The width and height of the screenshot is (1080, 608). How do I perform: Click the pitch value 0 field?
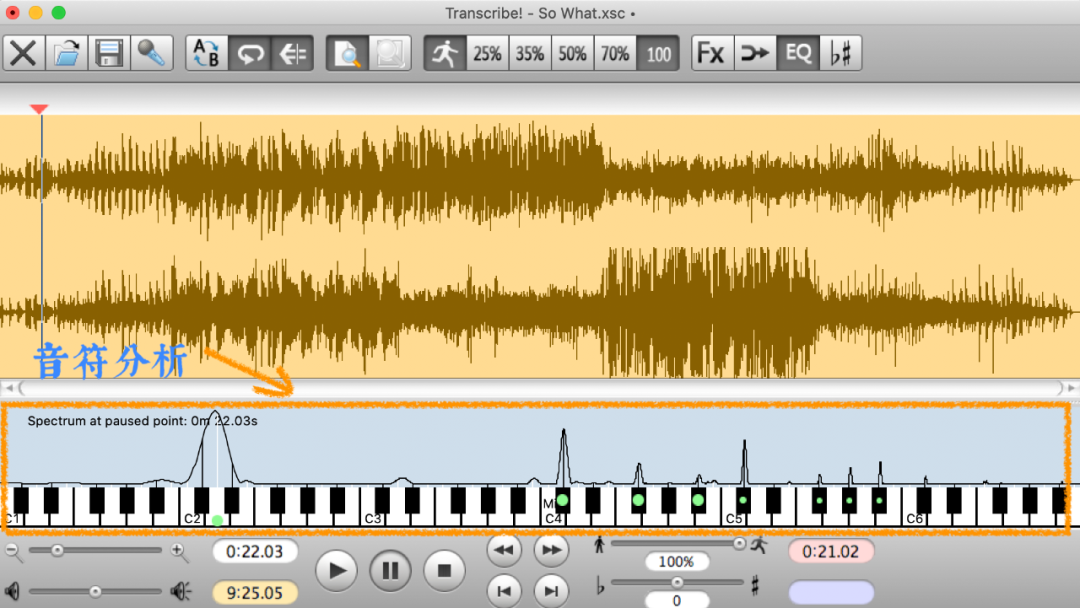coord(676,600)
